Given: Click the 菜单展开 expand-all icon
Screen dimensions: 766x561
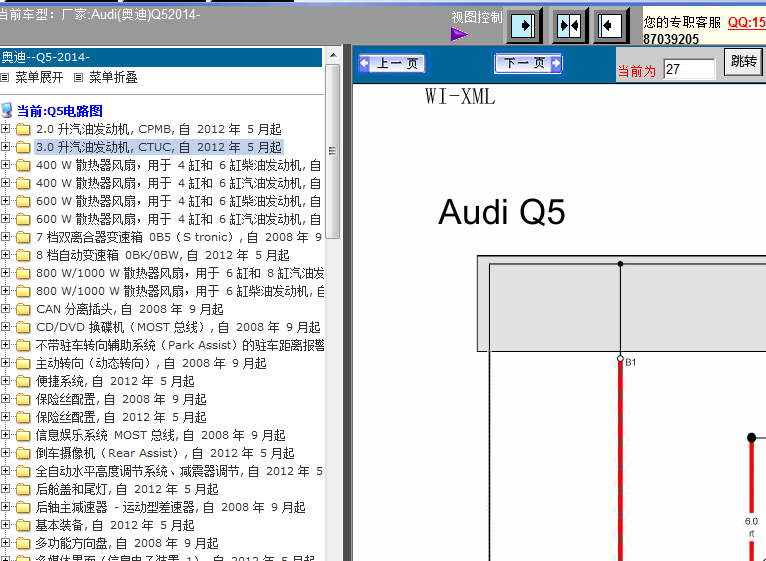Looking at the screenshot, I should pyautogui.click(x=4, y=77).
